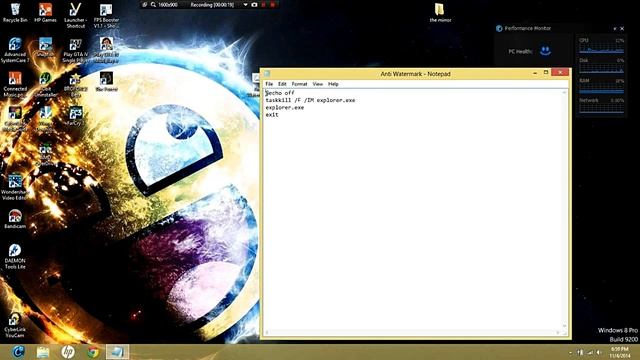Place cursor on the 'exit' line

[272, 115]
